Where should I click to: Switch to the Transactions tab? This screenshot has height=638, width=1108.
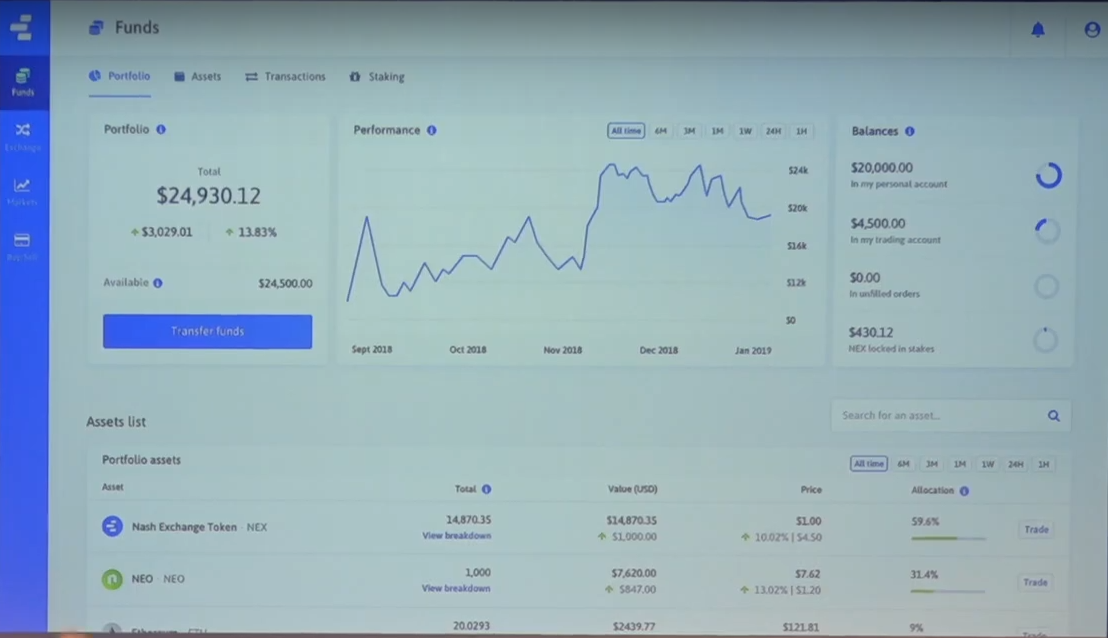pos(285,76)
